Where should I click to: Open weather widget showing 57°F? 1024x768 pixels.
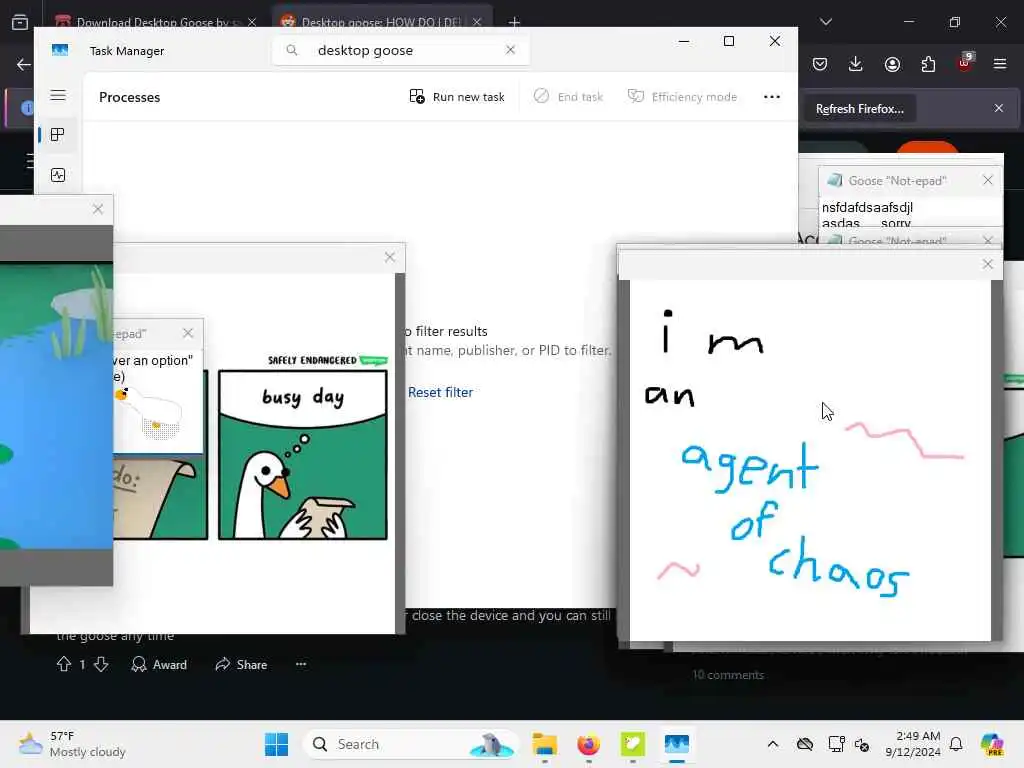(x=72, y=744)
